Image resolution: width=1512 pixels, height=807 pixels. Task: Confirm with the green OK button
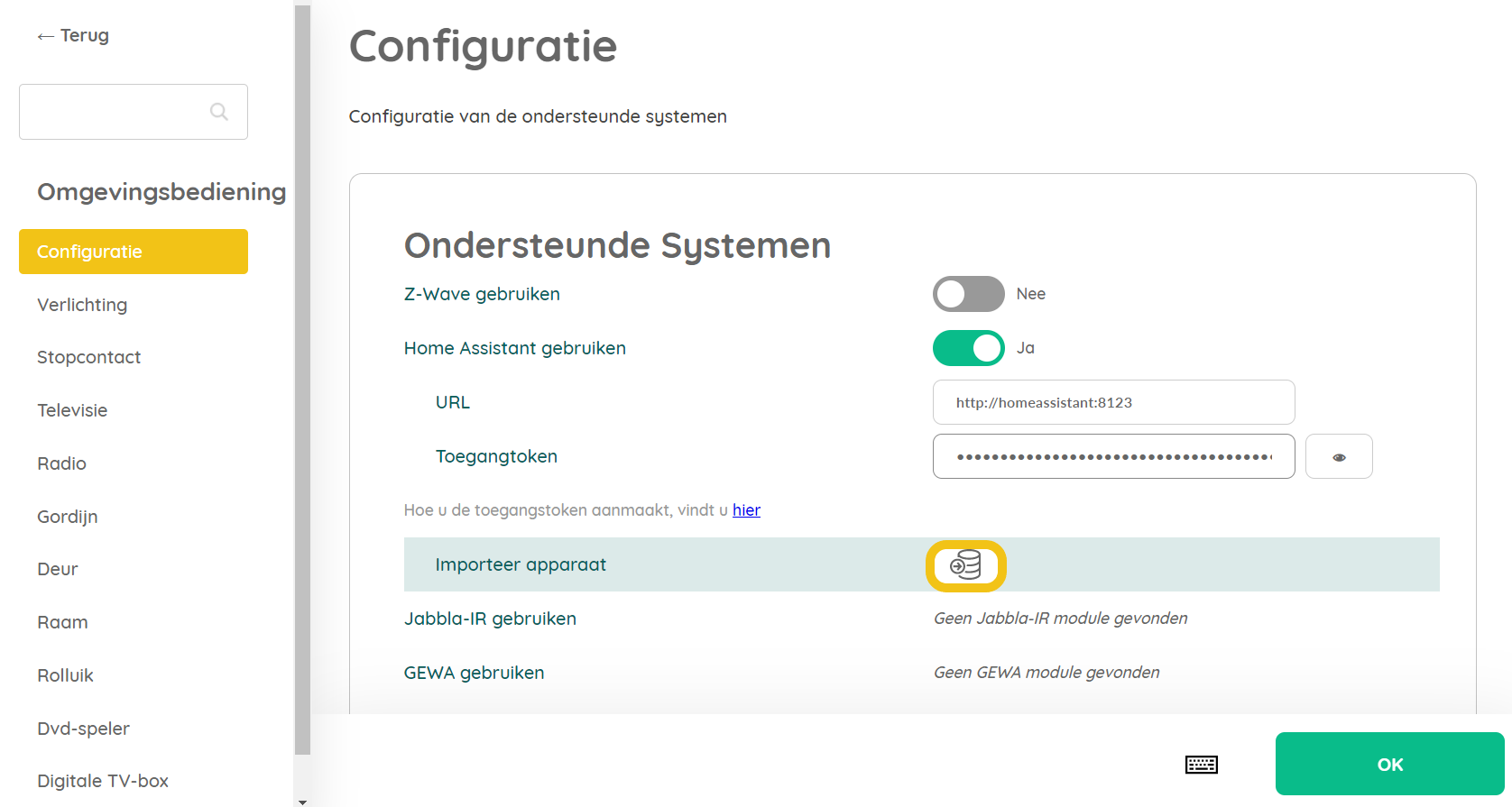1389,764
